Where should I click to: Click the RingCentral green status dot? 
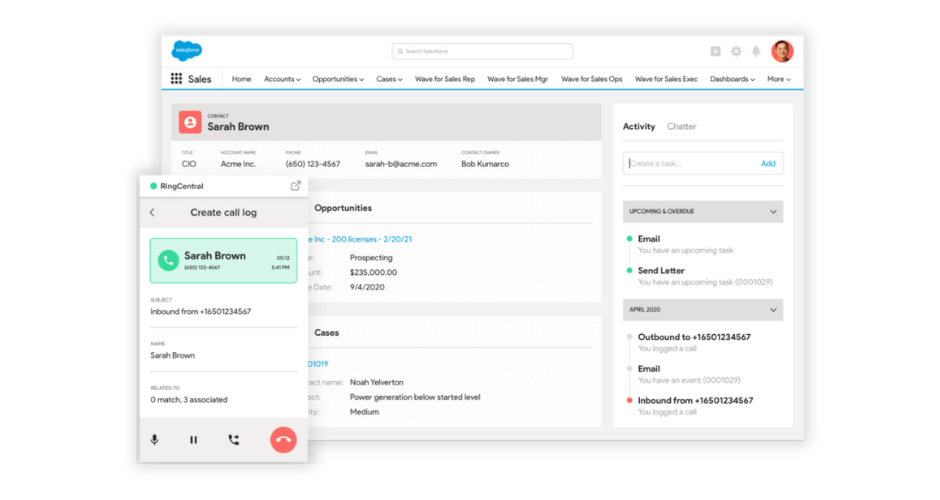pyautogui.click(x=153, y=186)
